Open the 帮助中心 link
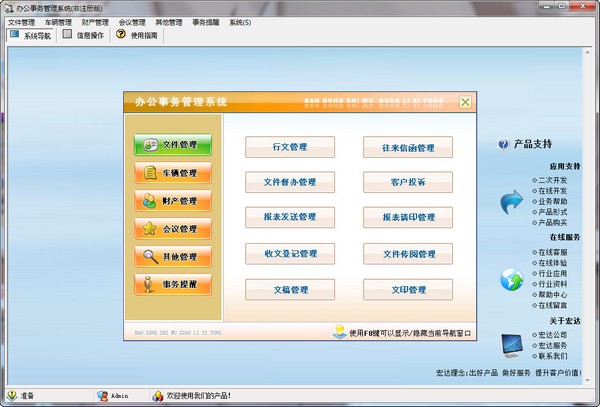Image resolution: width=600 pixels, height=407 pixels. point(553,295)
